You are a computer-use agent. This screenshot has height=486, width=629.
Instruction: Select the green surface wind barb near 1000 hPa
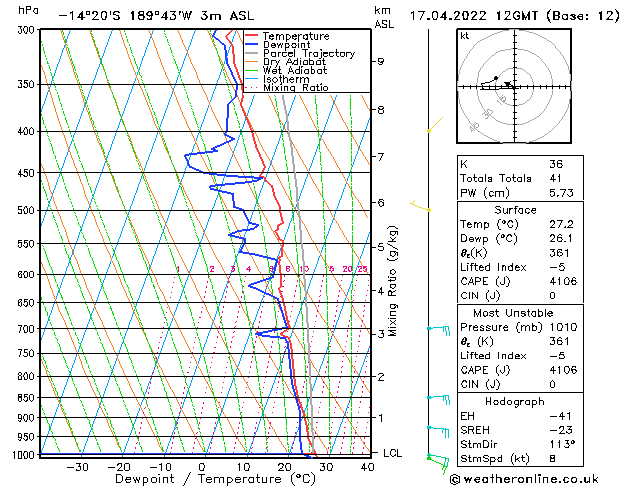tap(435, 459)
